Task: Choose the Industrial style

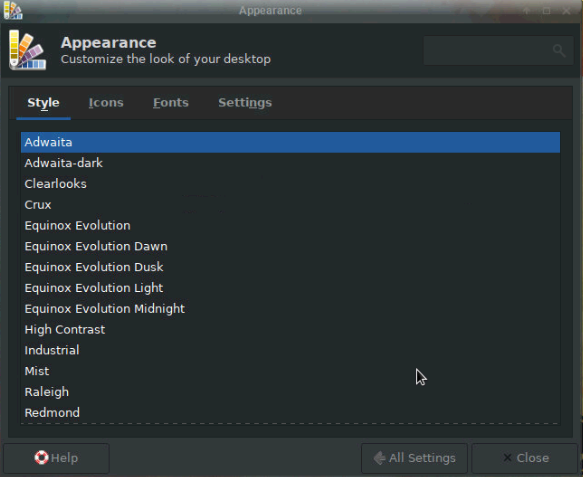Action: pyautogui.click(x=290, y=350)
